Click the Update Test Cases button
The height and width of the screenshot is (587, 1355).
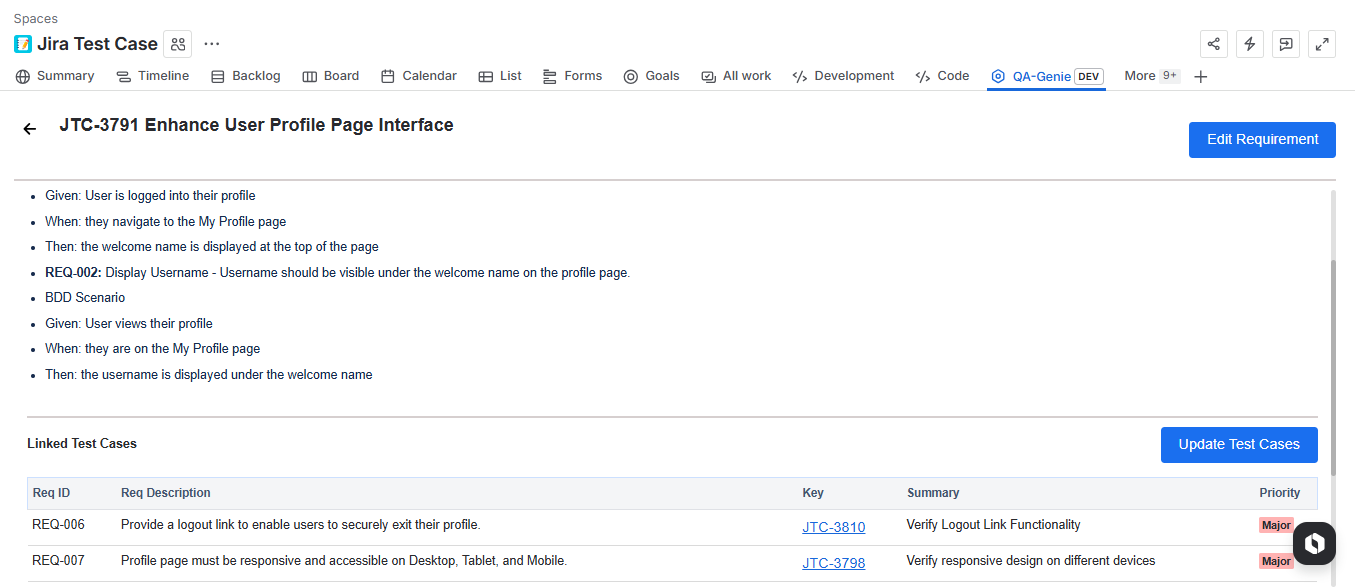point(1238,445)
